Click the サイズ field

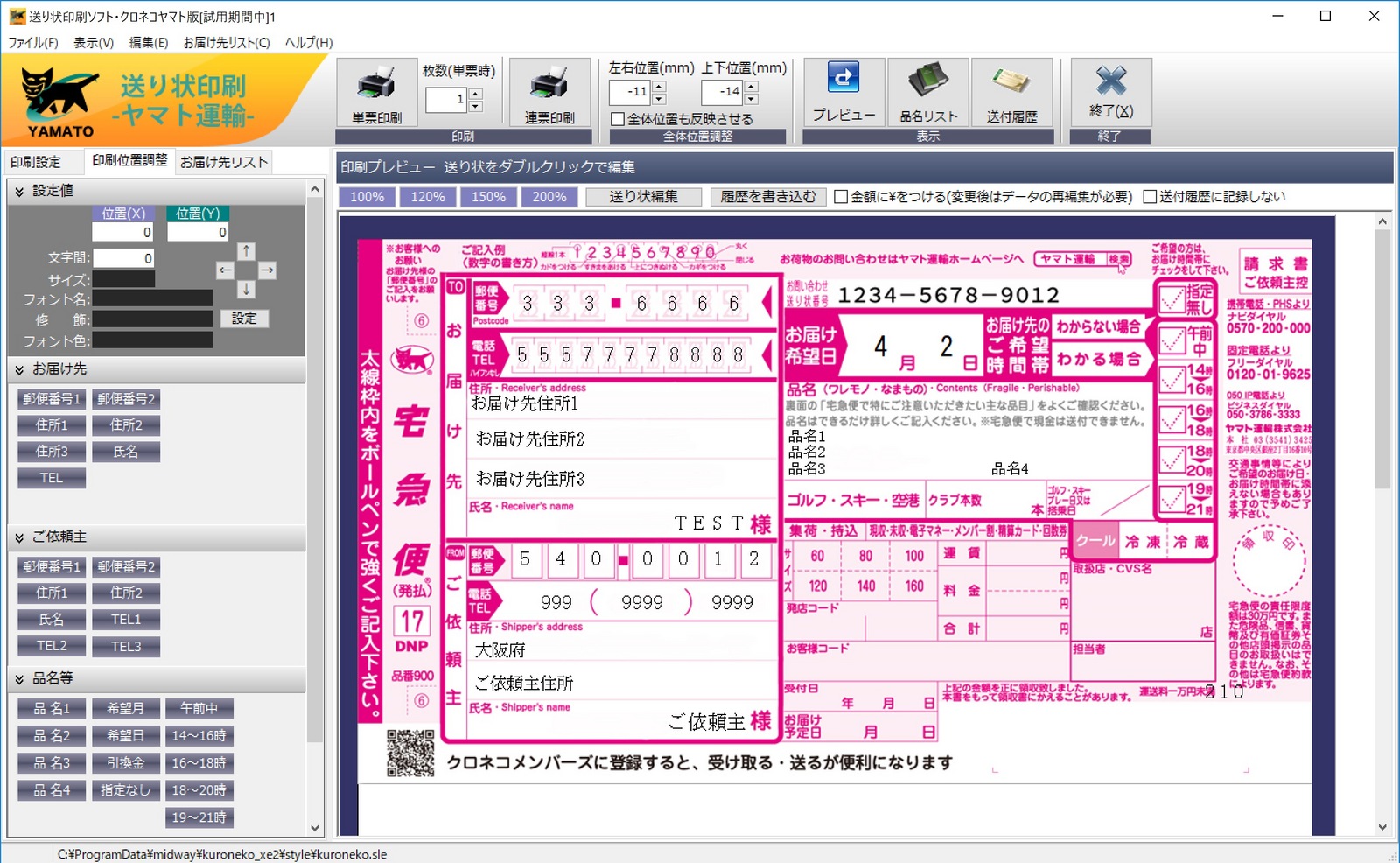point(123,279)
